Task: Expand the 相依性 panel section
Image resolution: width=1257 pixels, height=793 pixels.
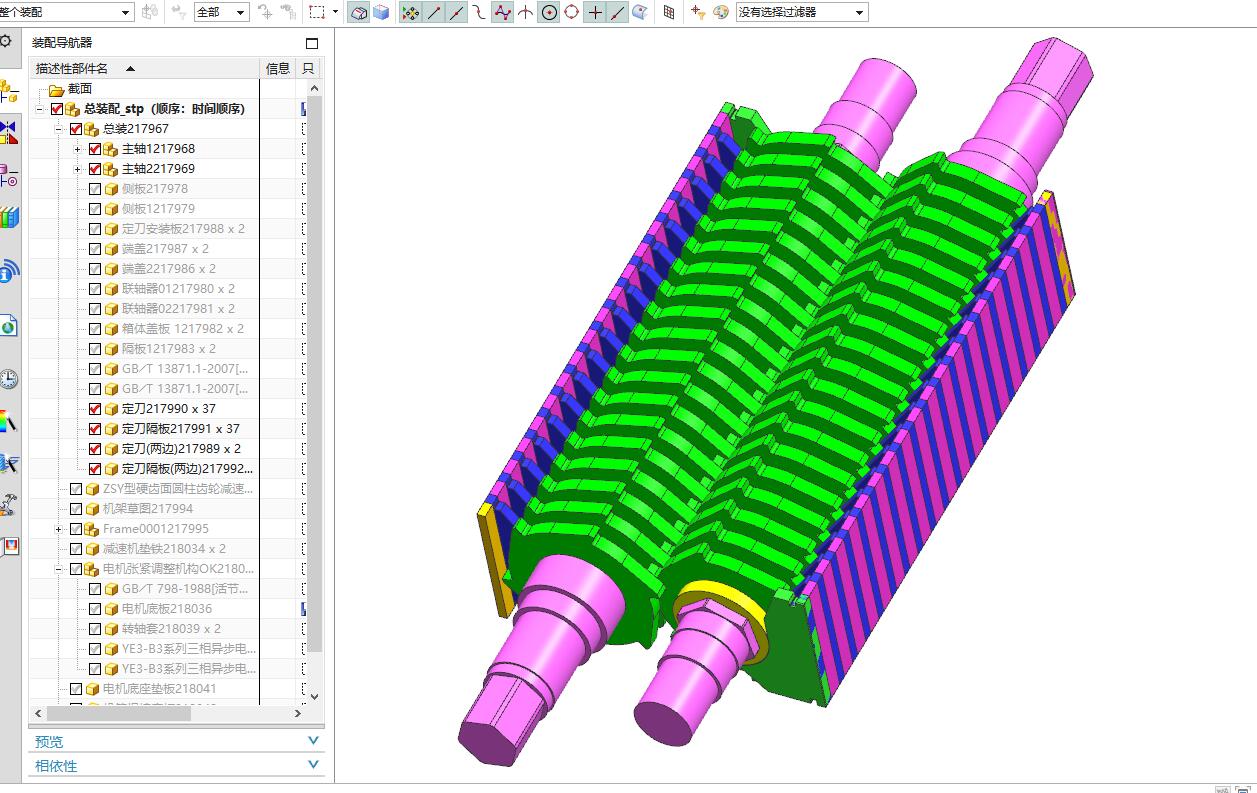Action: tap(176, 766)
